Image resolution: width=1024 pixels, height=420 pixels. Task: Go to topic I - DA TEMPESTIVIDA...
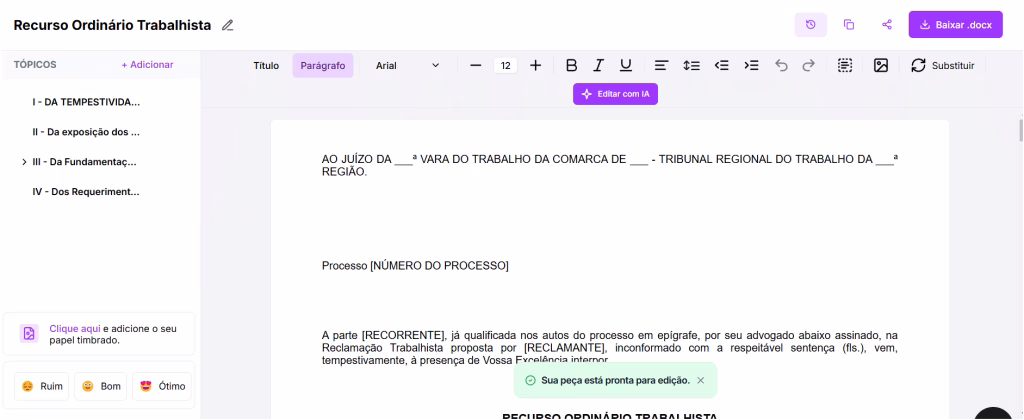[x=86, y=102]
